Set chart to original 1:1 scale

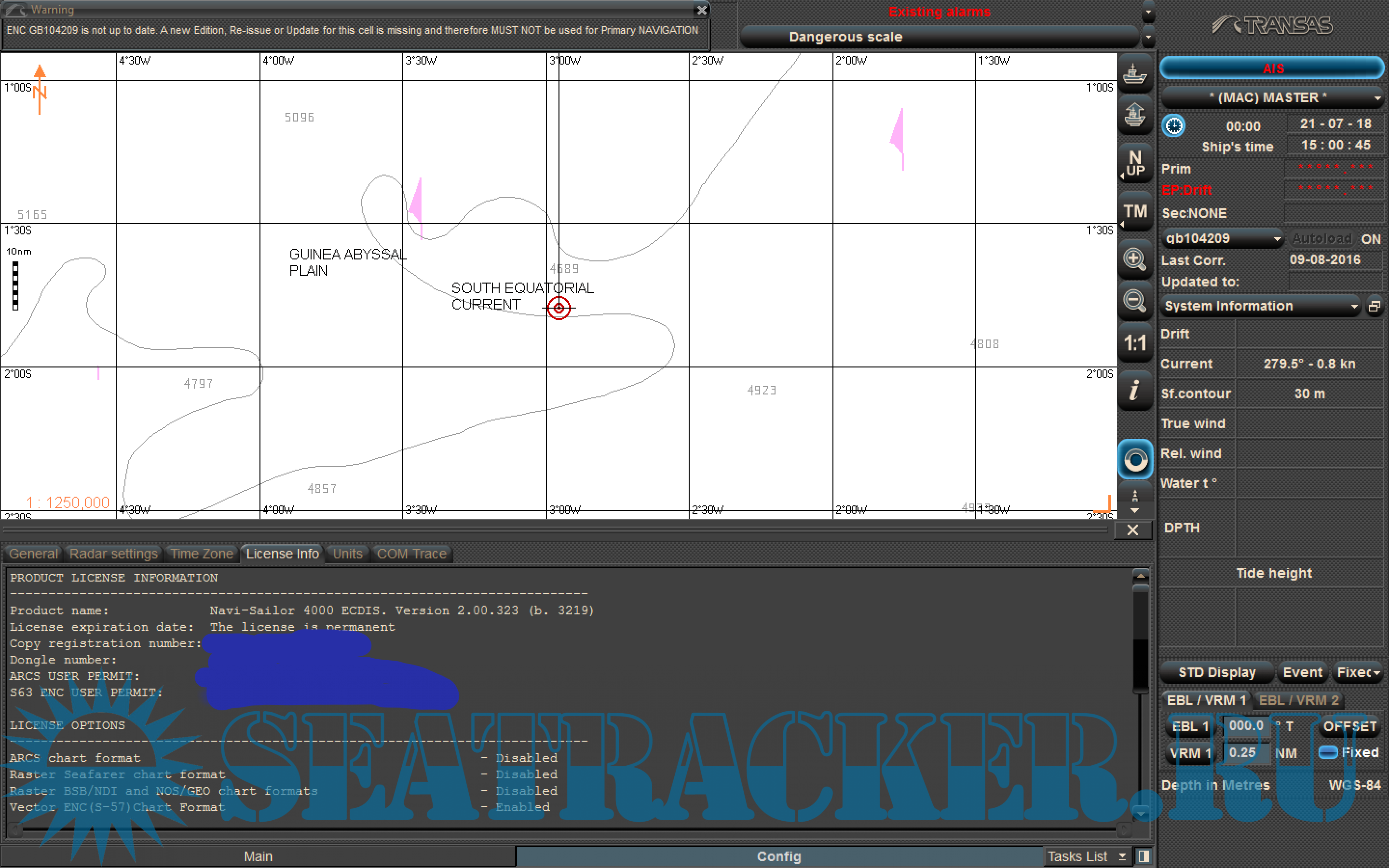pyautogui.click(x=1134, y=343)
